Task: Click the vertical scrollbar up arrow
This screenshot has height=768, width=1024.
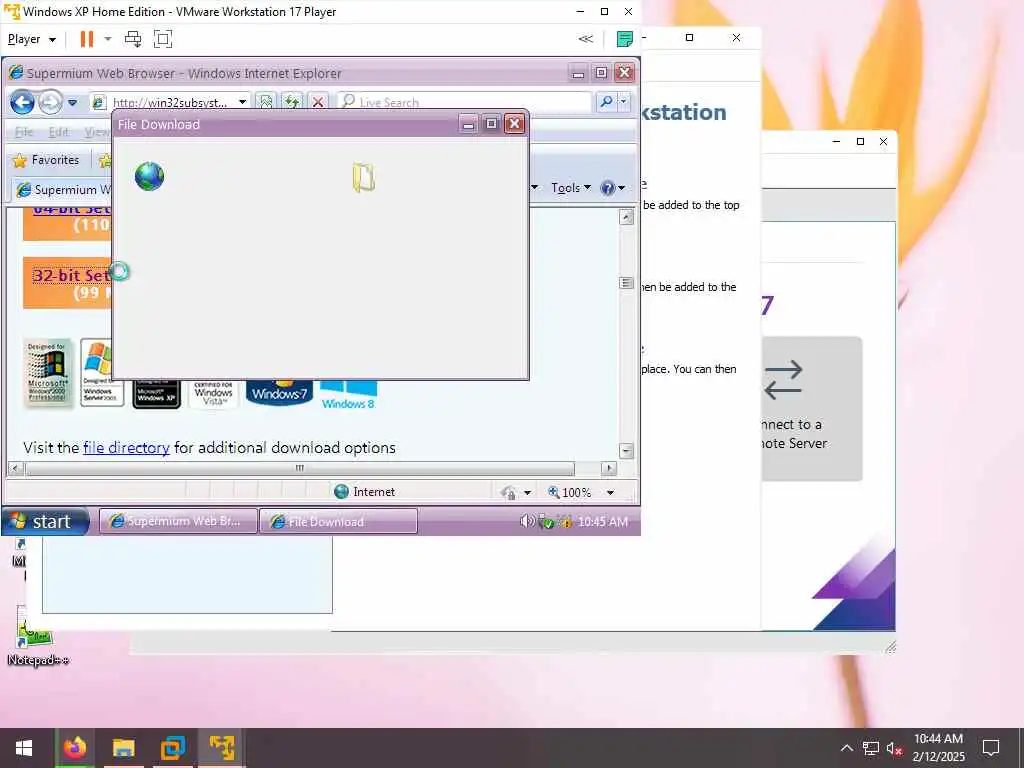Action: point(626,217)
